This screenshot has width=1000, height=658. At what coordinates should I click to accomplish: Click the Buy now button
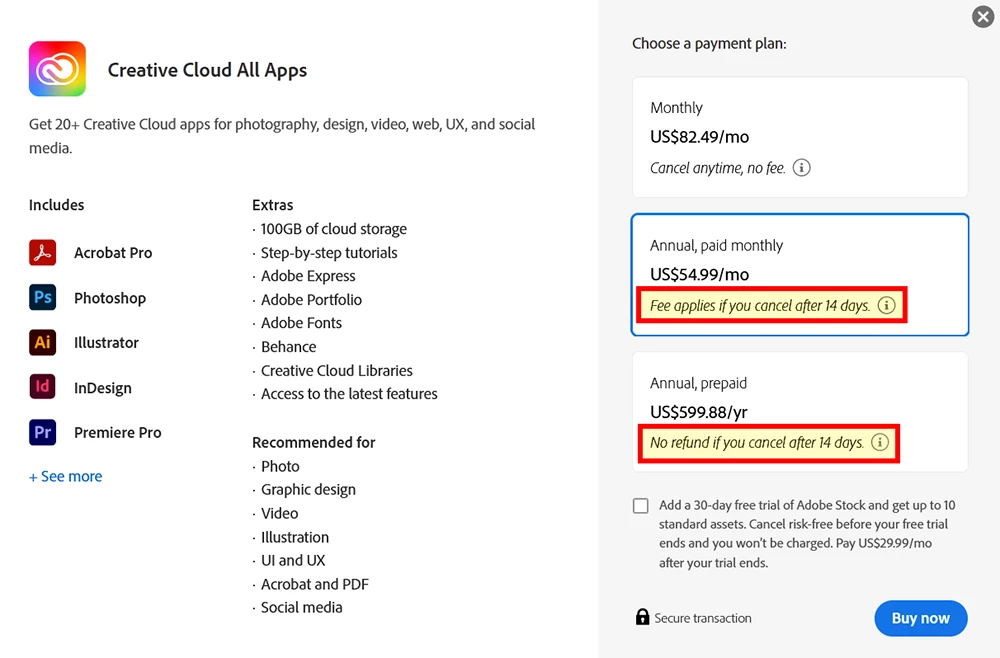(x=921, y=618)
